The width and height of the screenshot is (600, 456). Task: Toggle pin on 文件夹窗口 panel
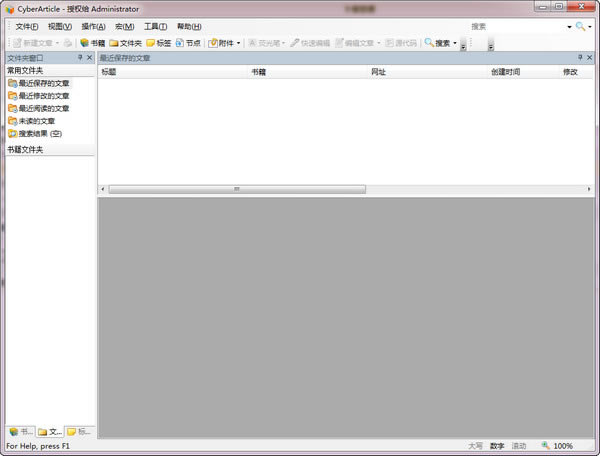tap(80, 58)
